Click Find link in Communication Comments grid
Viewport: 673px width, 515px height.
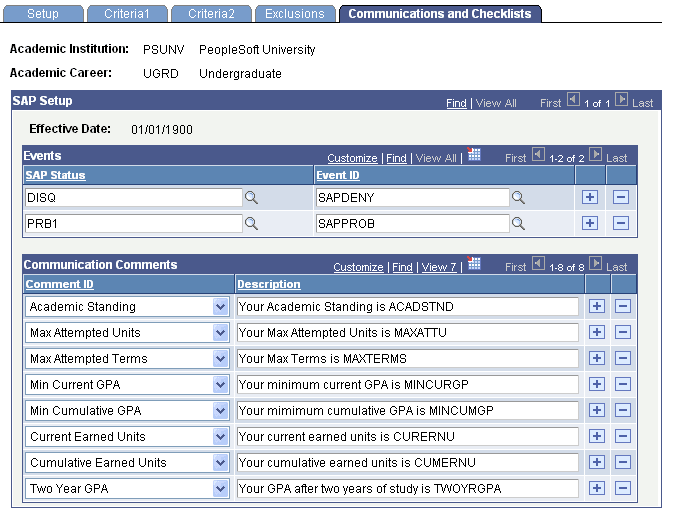point(402,267)
